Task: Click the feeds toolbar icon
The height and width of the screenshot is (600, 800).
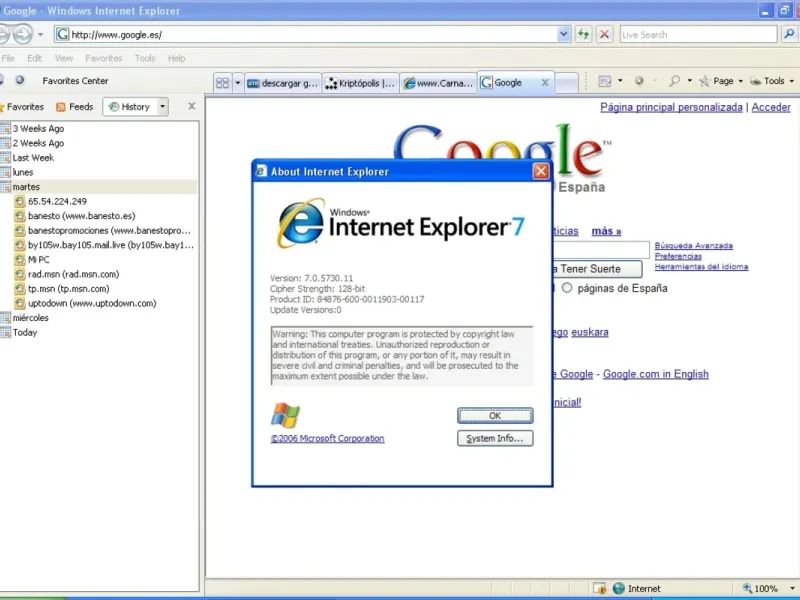Action: click(605, 81)
